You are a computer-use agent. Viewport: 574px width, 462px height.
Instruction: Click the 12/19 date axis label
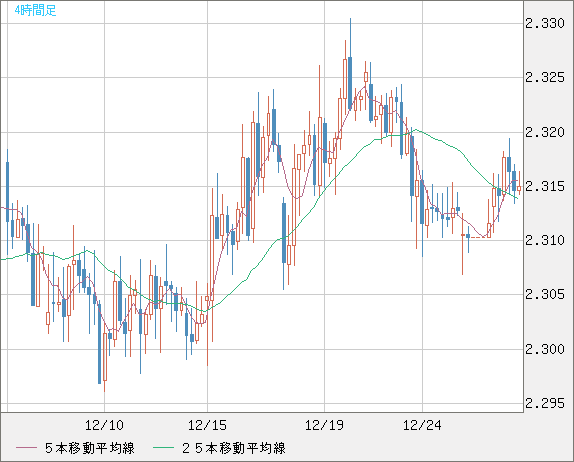tap(324, 425)
